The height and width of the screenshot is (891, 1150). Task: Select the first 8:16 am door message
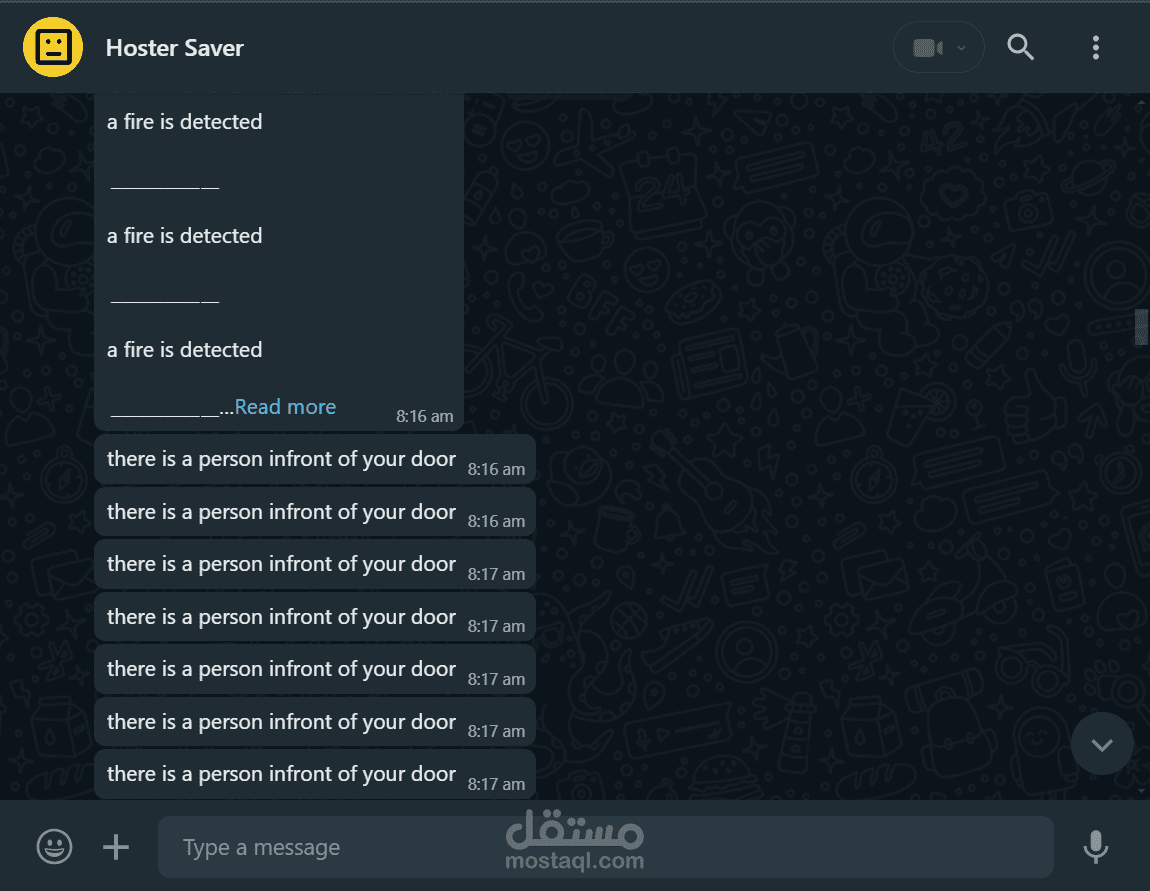click(315, 460)
